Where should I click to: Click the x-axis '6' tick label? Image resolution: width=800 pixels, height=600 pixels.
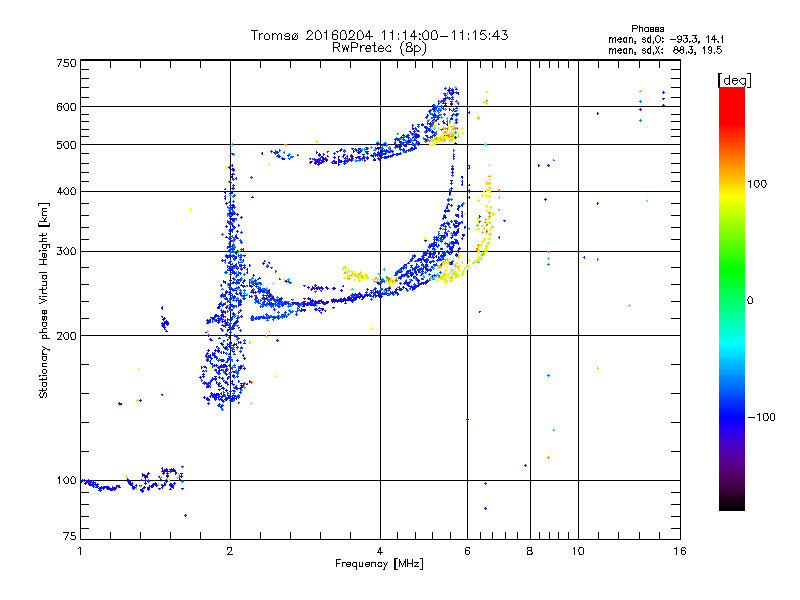(467, 551)
